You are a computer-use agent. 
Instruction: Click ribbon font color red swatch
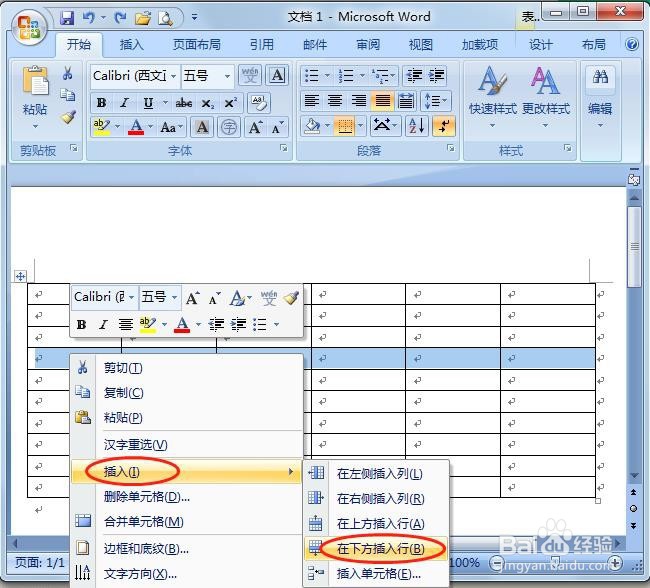[x=136, y=127]
